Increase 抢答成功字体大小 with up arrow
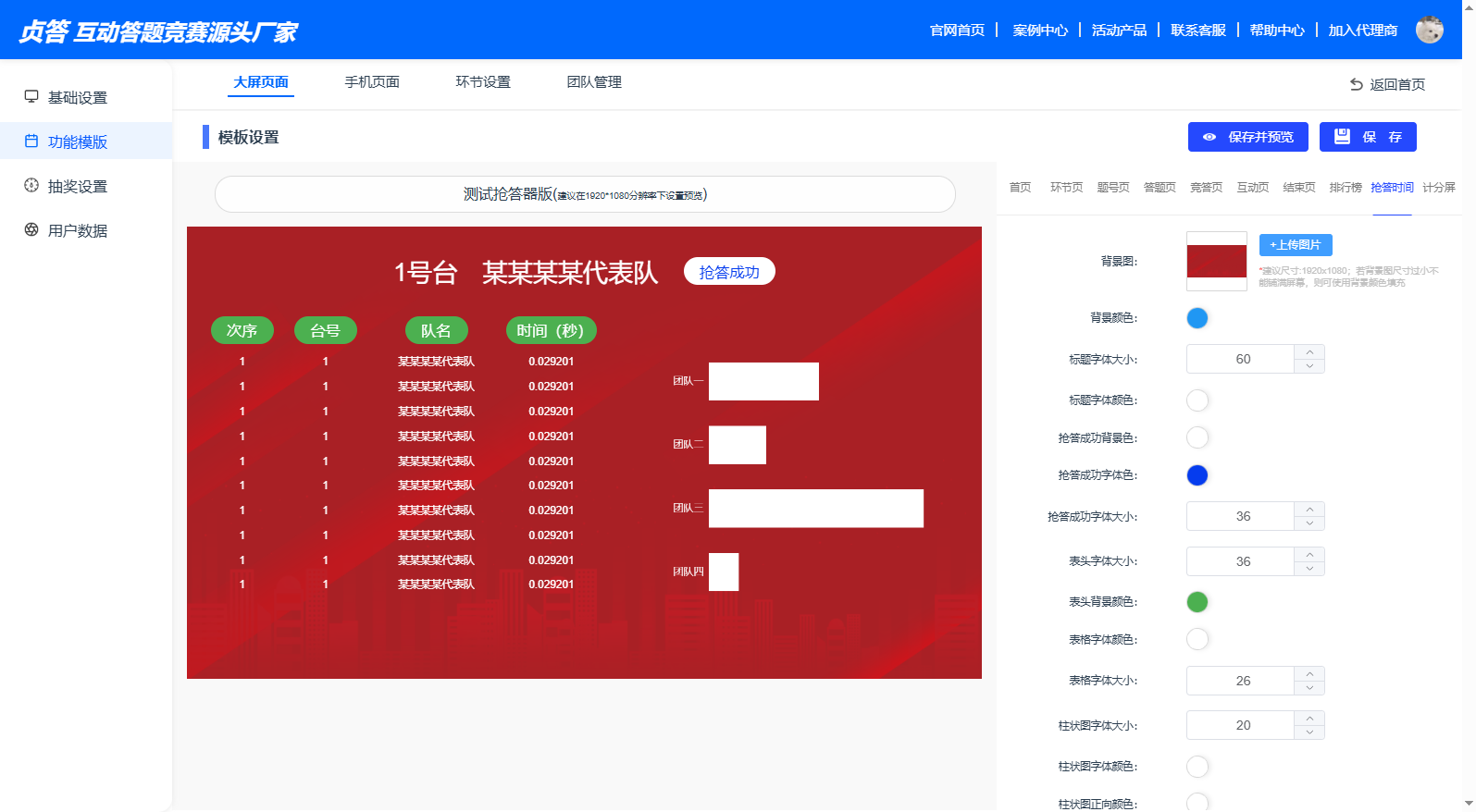1476x812 pixels. [x=1309, y=509]
